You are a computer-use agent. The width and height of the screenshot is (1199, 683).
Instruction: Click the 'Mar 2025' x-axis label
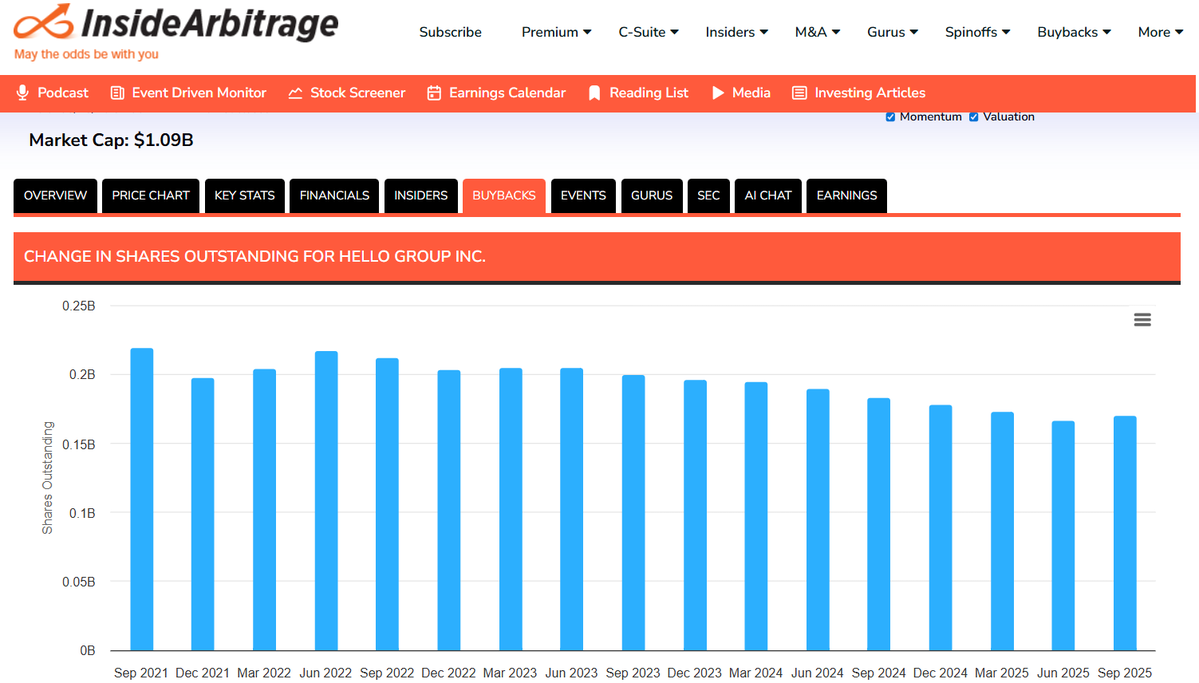1001,673
